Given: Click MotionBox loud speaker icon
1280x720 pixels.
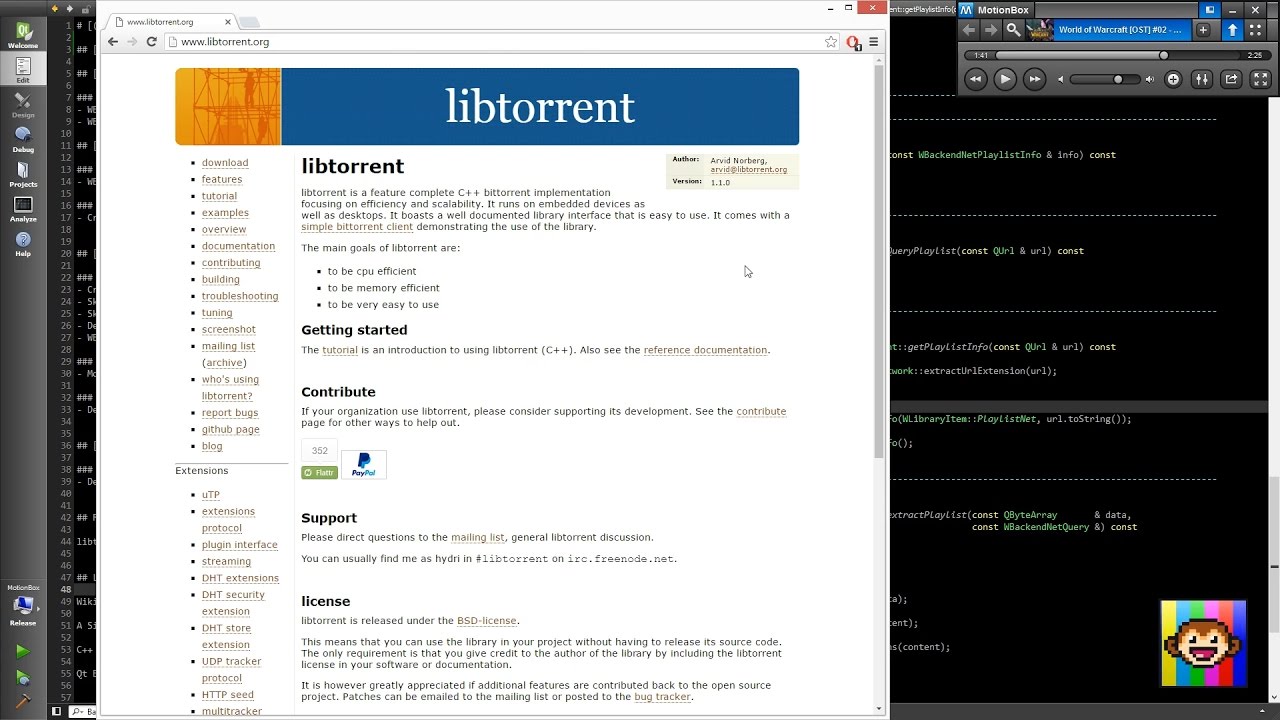Looking at the screenshot, I should [1150, 79].
